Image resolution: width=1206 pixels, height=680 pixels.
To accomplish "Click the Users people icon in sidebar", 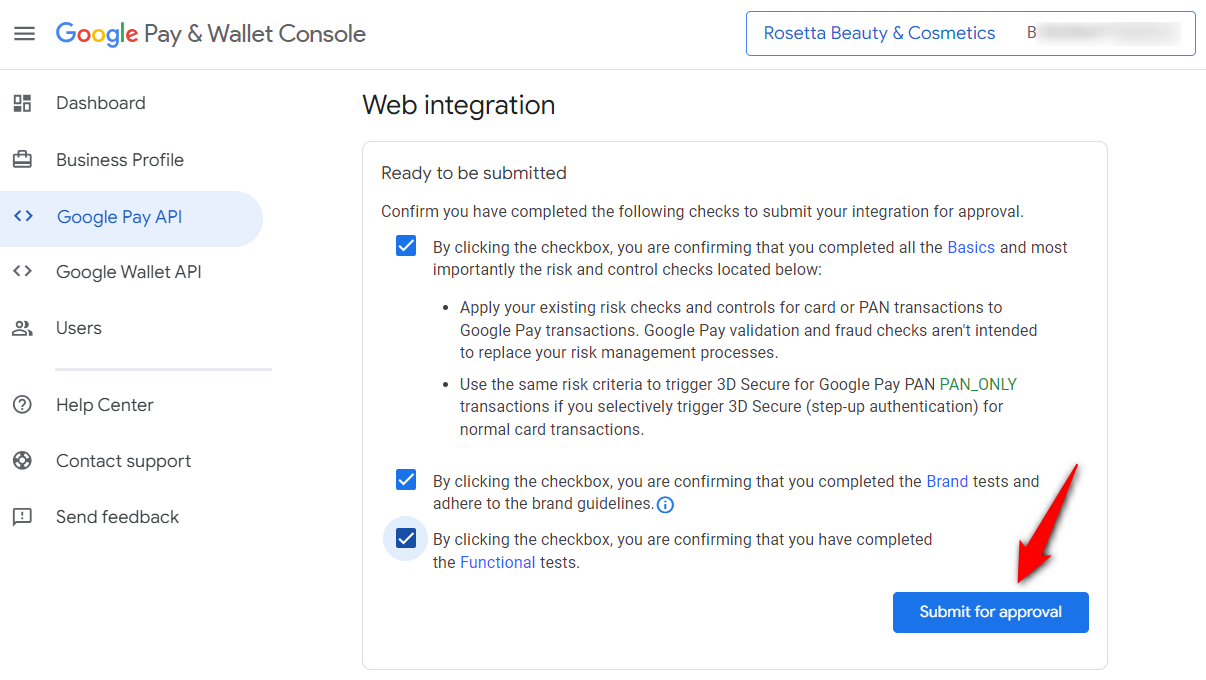I will (22, 327).
